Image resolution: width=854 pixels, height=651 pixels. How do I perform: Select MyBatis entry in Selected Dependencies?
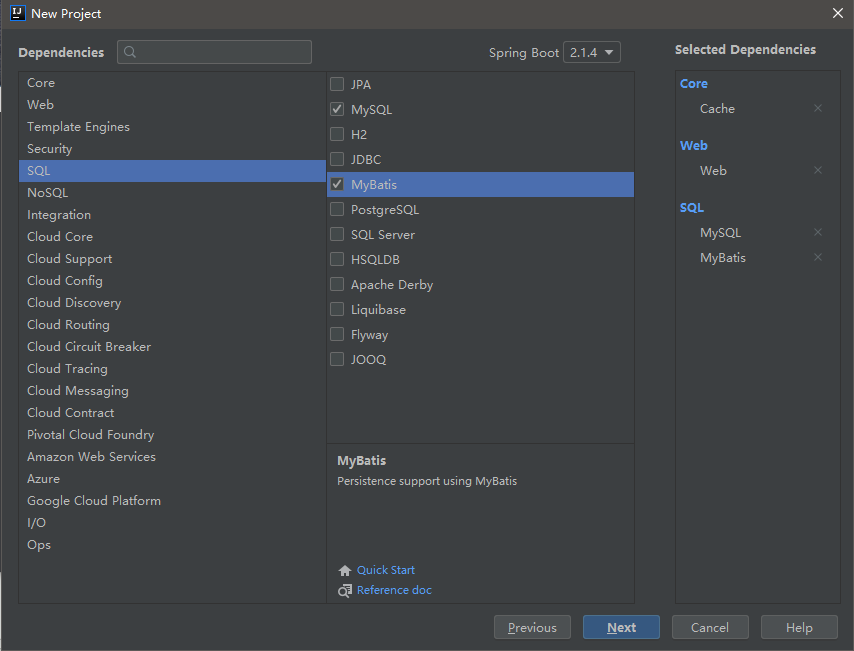coord(722,258)
